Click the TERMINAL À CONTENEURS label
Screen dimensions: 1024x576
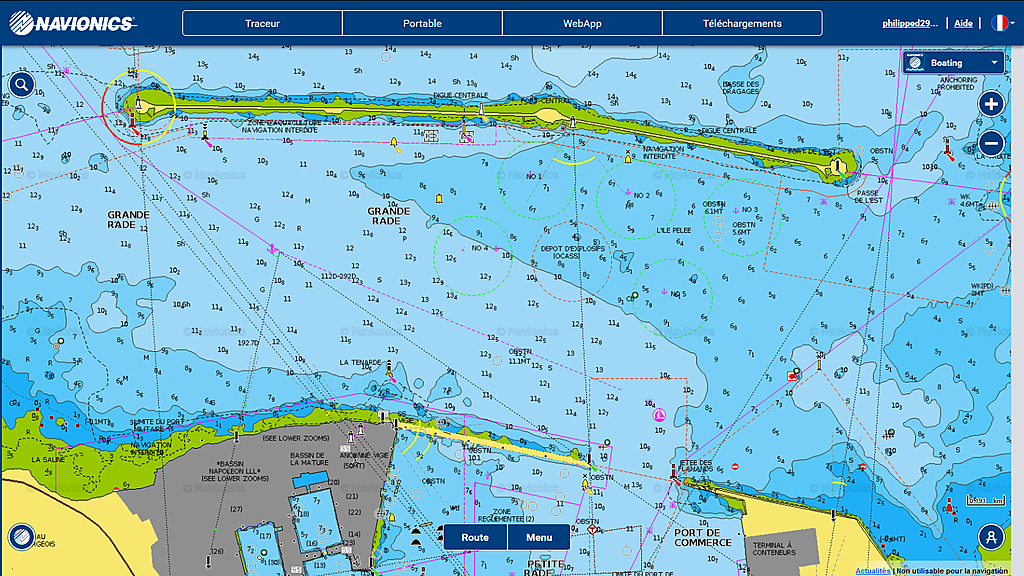774,549
